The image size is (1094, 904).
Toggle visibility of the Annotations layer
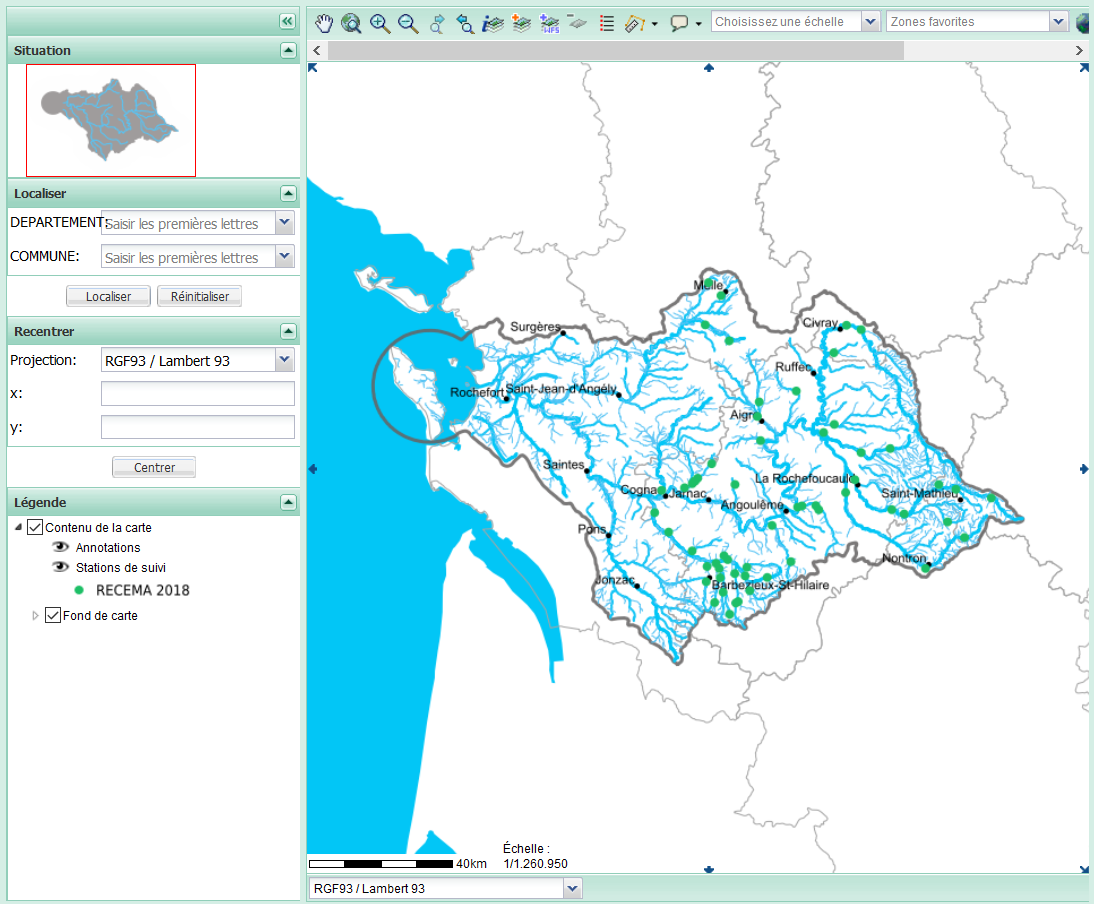61,547
